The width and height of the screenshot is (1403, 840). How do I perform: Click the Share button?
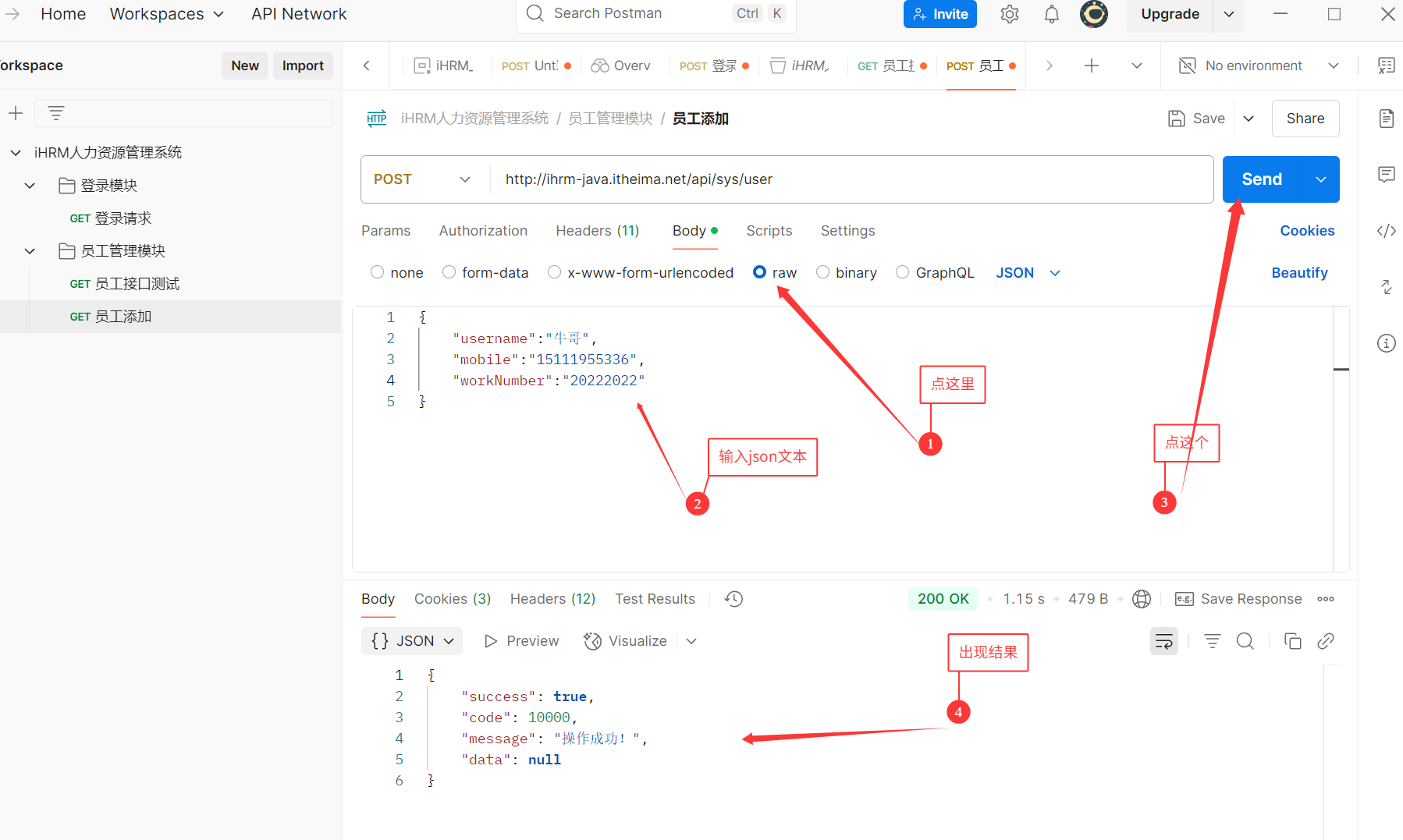1305,119
